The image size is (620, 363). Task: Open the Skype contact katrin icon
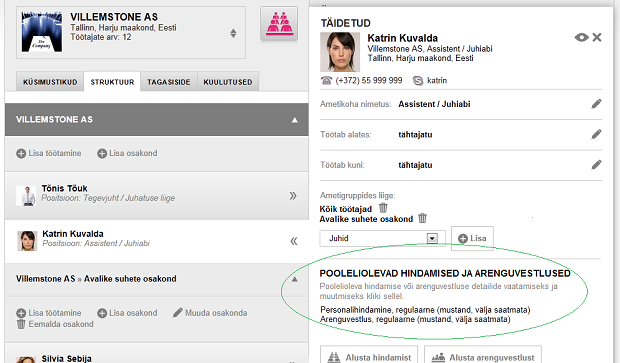click(418, 81)
